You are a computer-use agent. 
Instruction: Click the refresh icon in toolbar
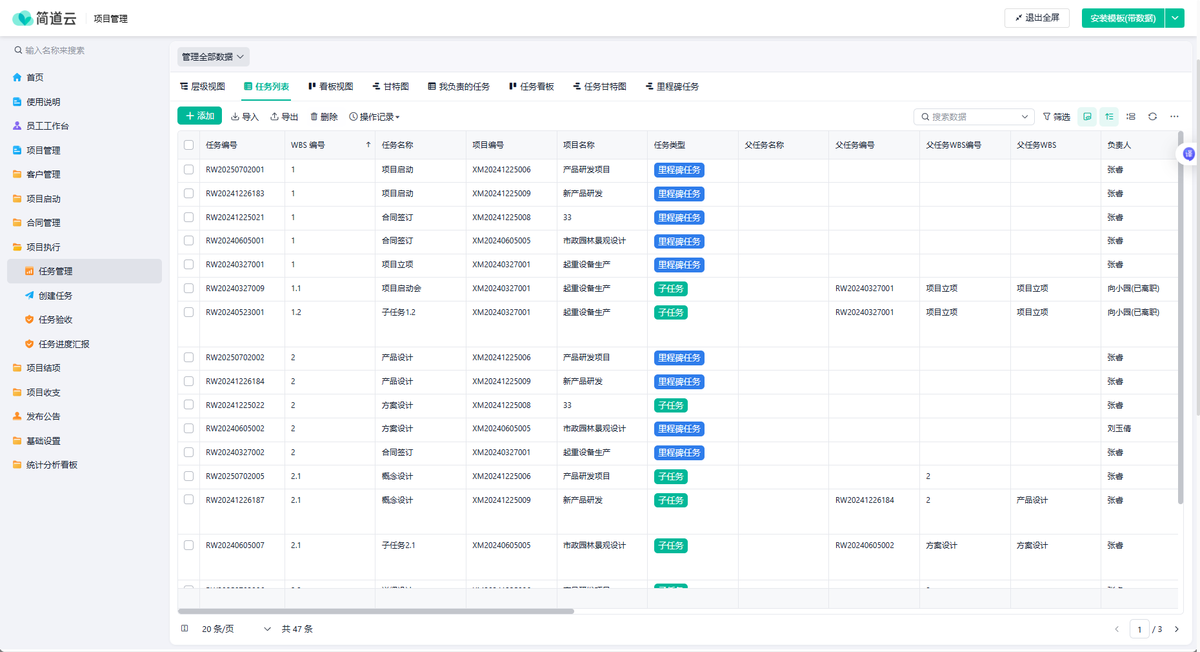click(1153, 117)
